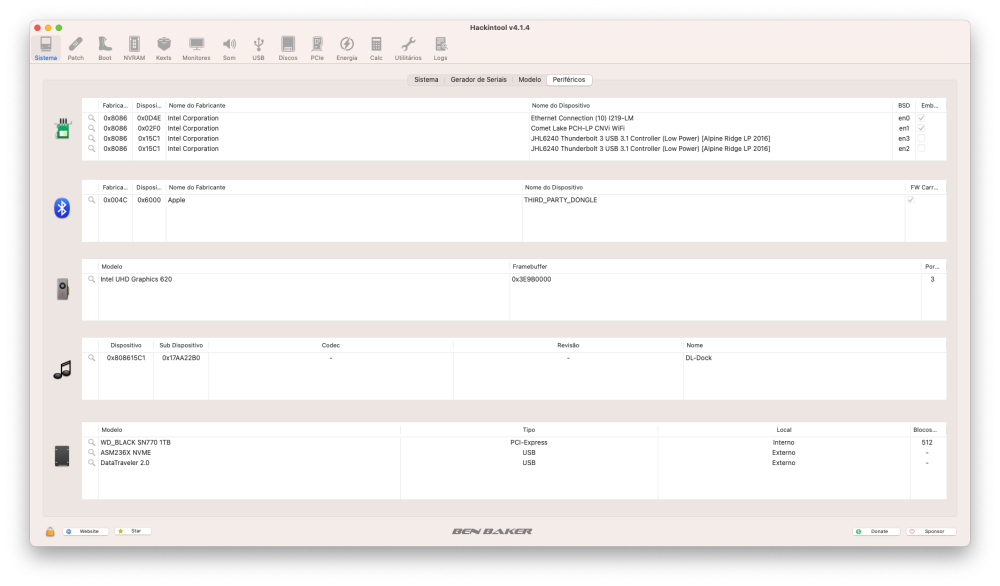Click the Donate button
Image resolution: width=1000 pixels, height=586 pixels.
[x=876, y=531]
